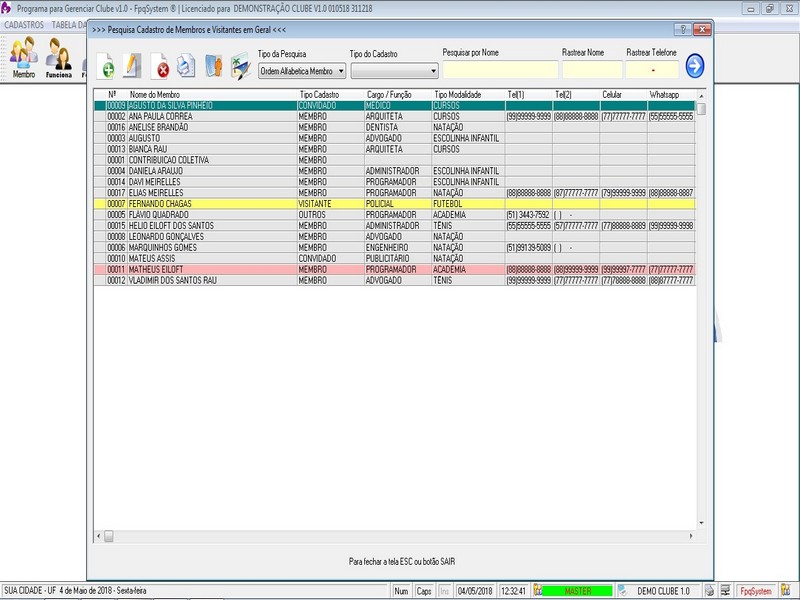The height and width of the screenshot is (600, 800).
Task: Click the icon beside DEMO CLUBE 1.0
Action: click(622, 591)
